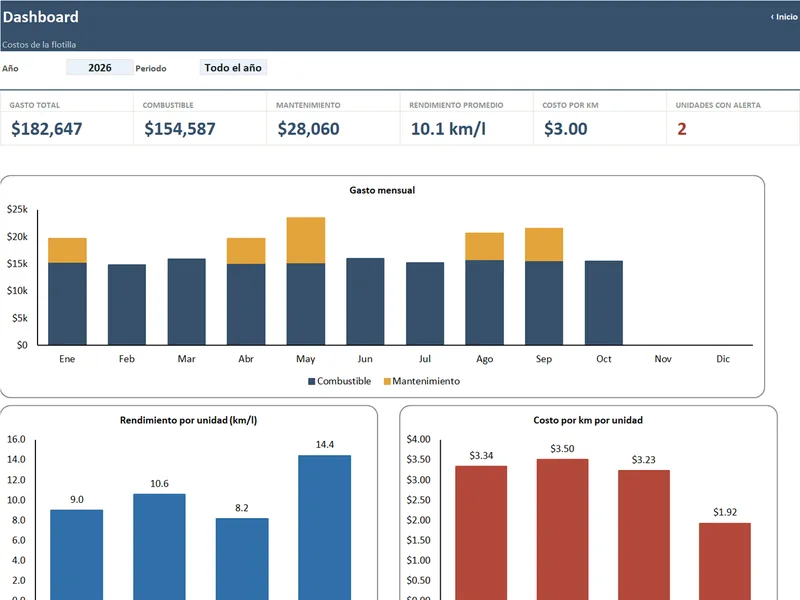Click the 14.4 km/l performance bar
This screenshot has width=800, height=600.
click(324, 528)
